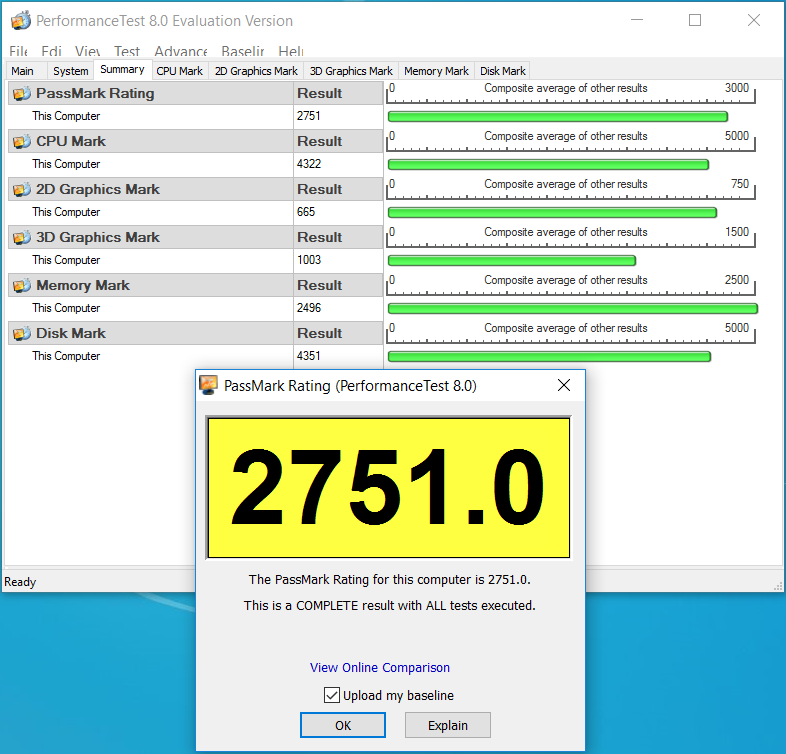Switch to the System tab
786x754 pixels.
[71, 71]
